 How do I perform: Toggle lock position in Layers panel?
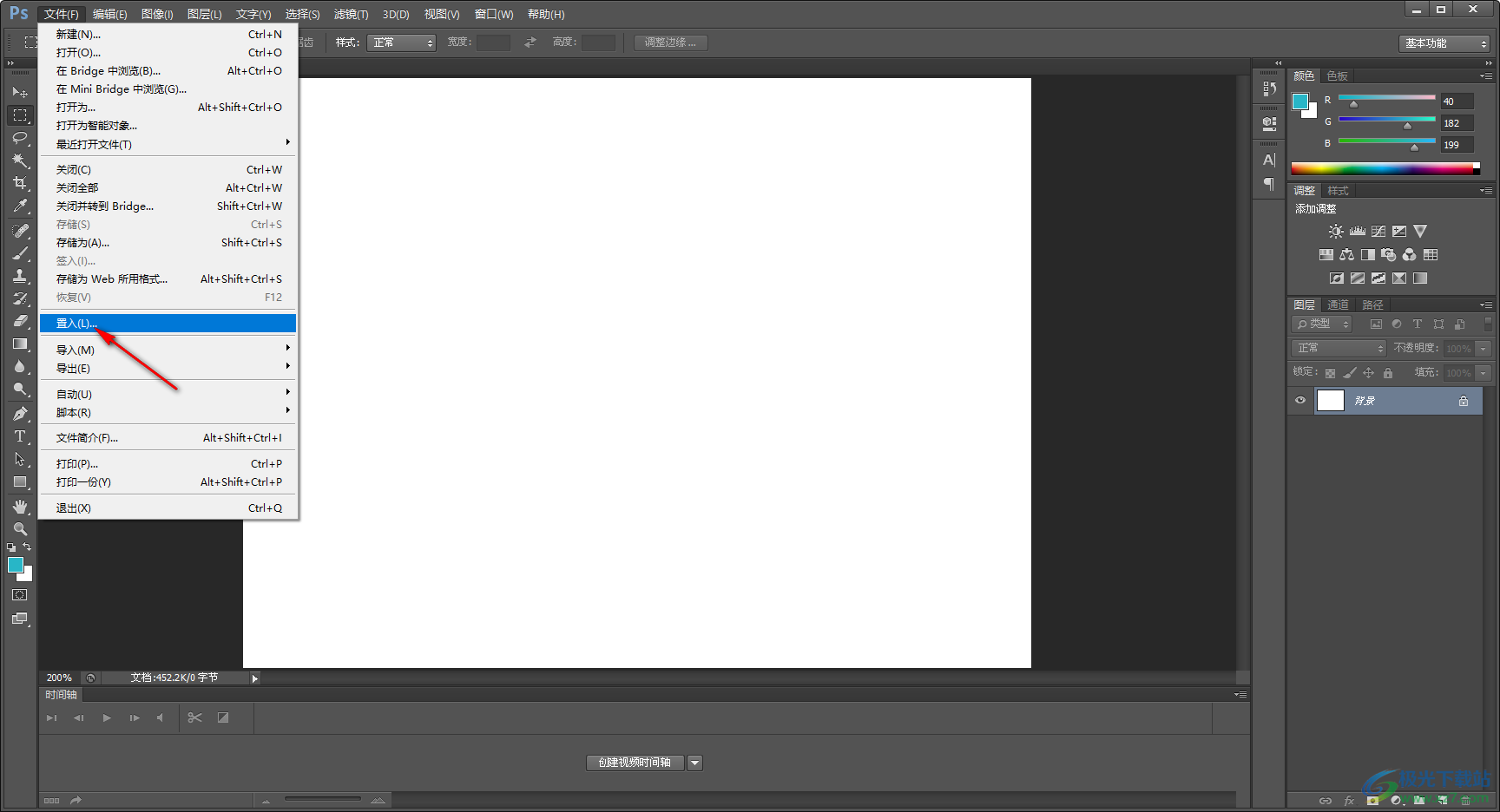point(1368,373)
